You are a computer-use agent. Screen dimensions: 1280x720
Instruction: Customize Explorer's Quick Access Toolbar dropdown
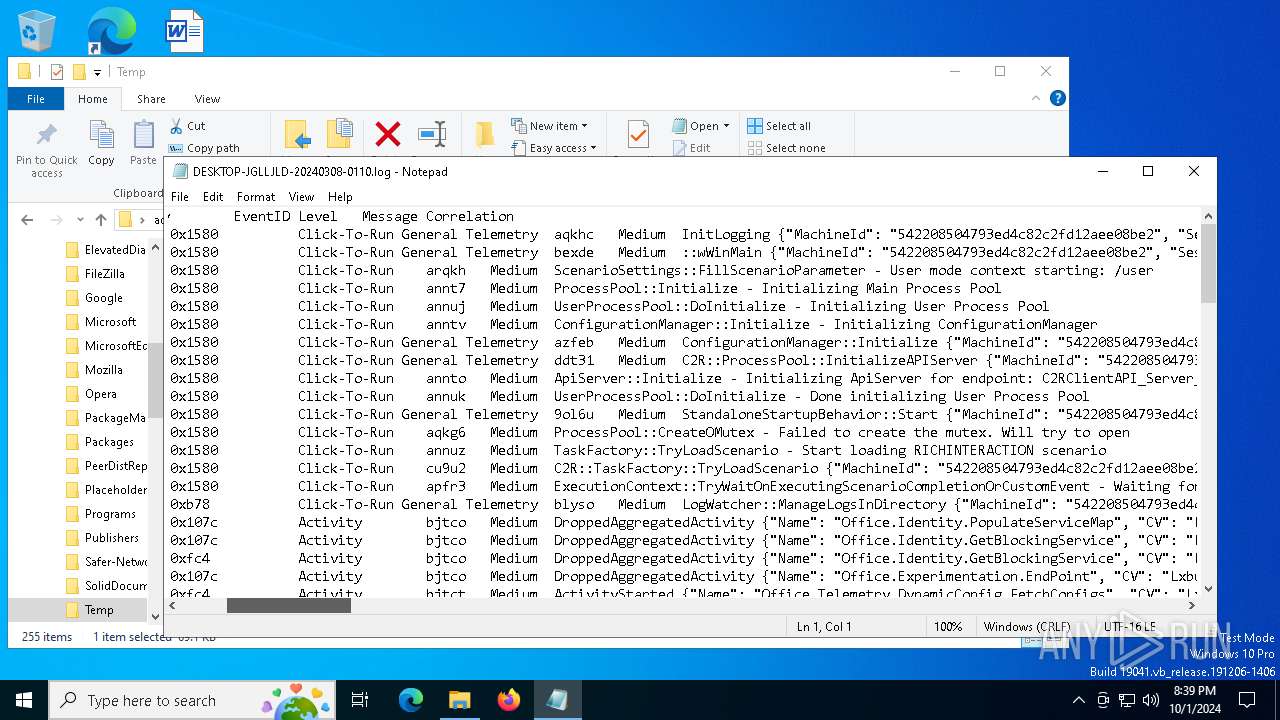coord(97,72)
